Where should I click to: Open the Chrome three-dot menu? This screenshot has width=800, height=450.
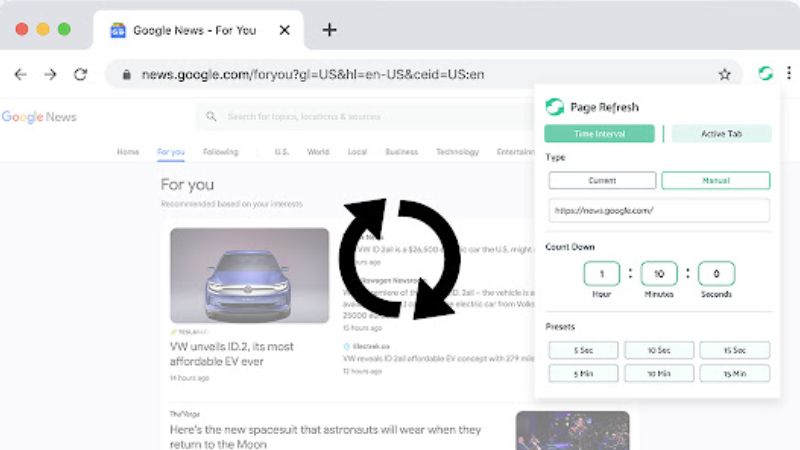[x=789, y=73]
